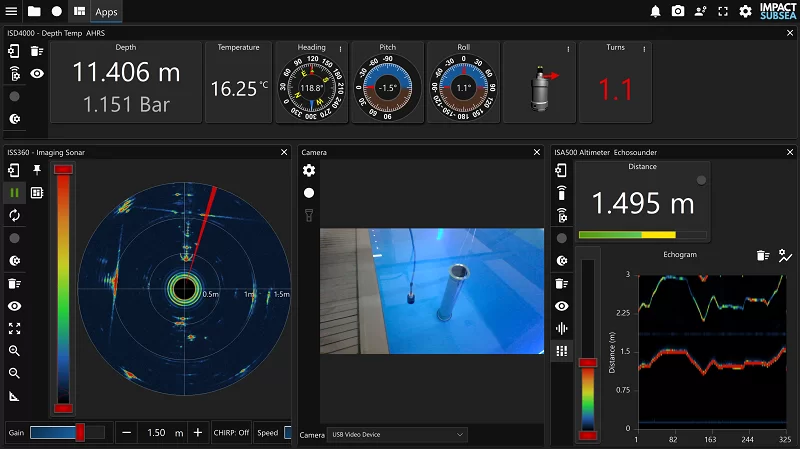Clear ISA500 data with the delete list icon

(561, 284)
